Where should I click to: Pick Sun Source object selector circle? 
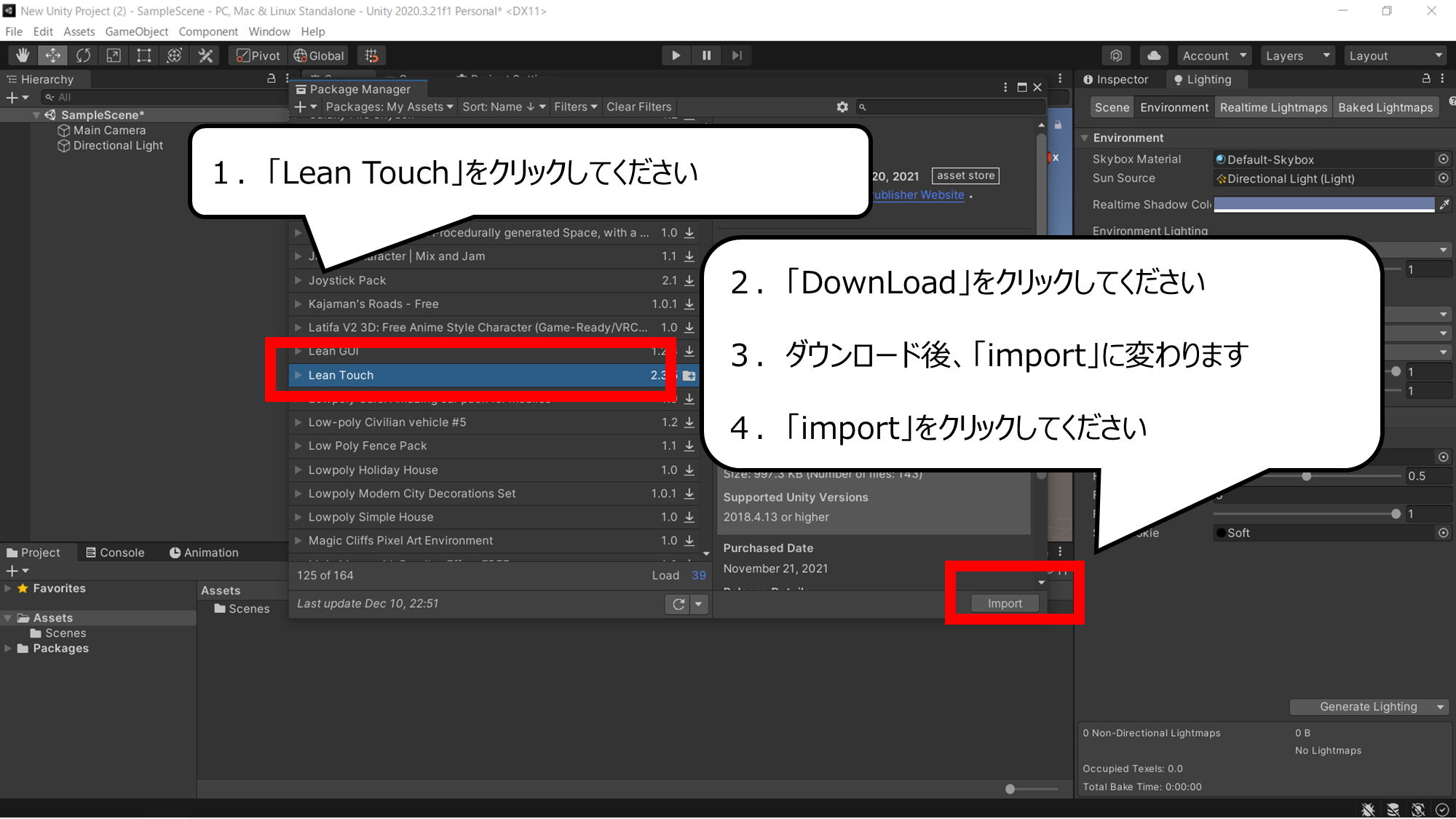[x=1443, y=178]
